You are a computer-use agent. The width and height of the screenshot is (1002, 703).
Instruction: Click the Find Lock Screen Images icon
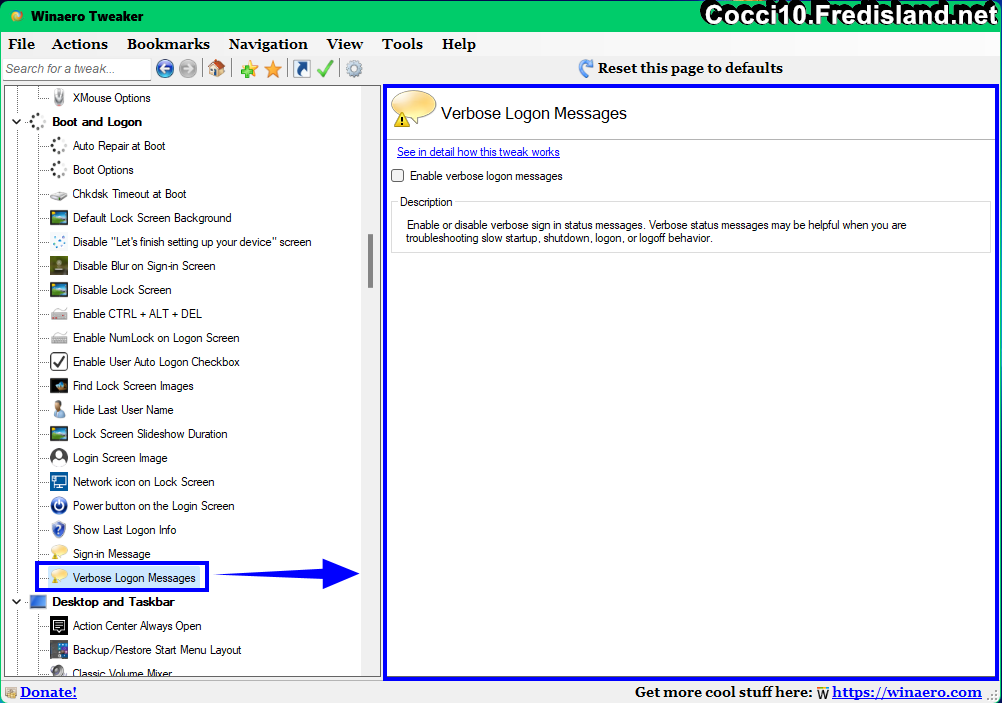click(59, 386)
